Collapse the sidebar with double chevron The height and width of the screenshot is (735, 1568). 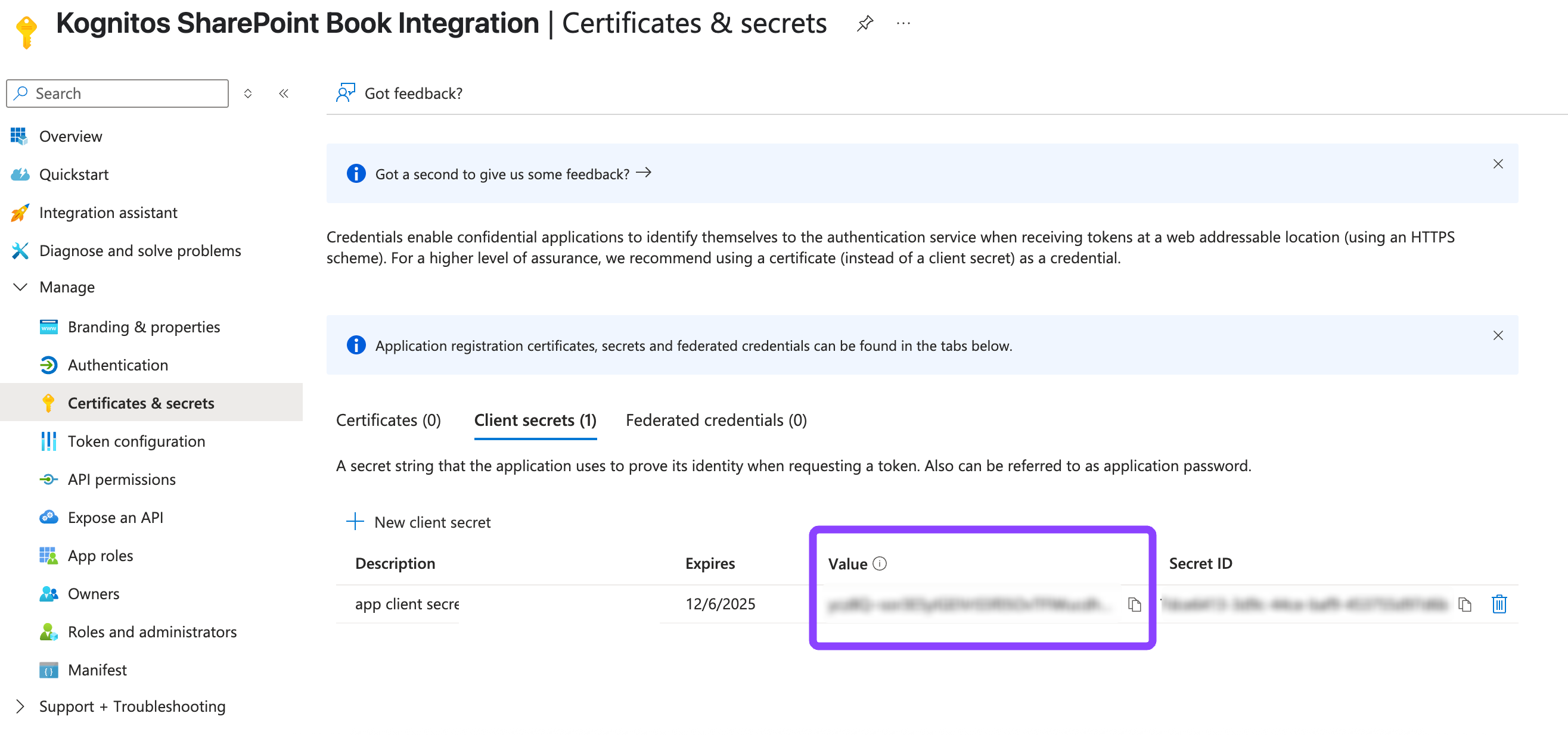pos(284,93)
